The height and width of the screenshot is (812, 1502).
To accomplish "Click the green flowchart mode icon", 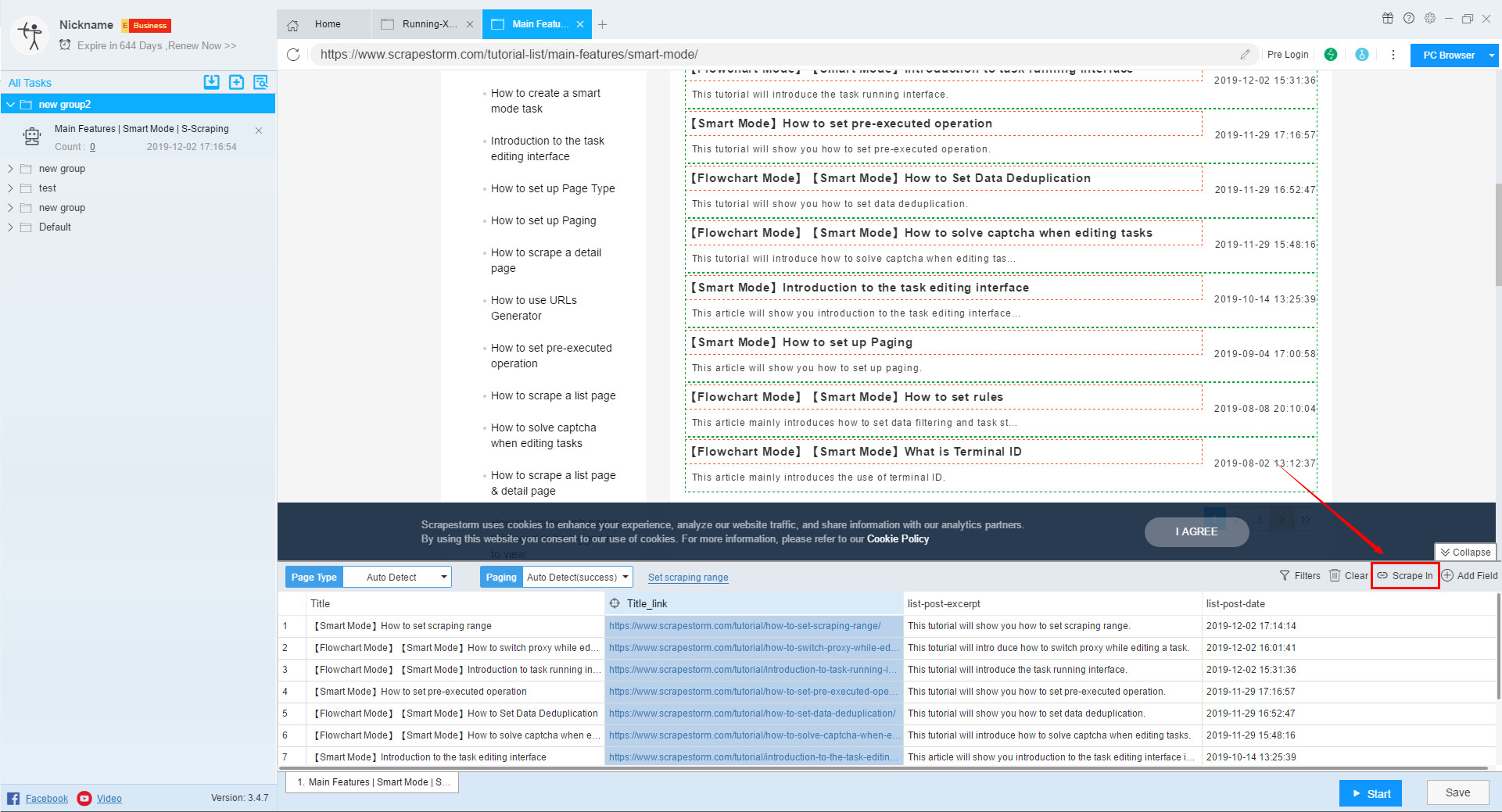I will coord(1331,55).
